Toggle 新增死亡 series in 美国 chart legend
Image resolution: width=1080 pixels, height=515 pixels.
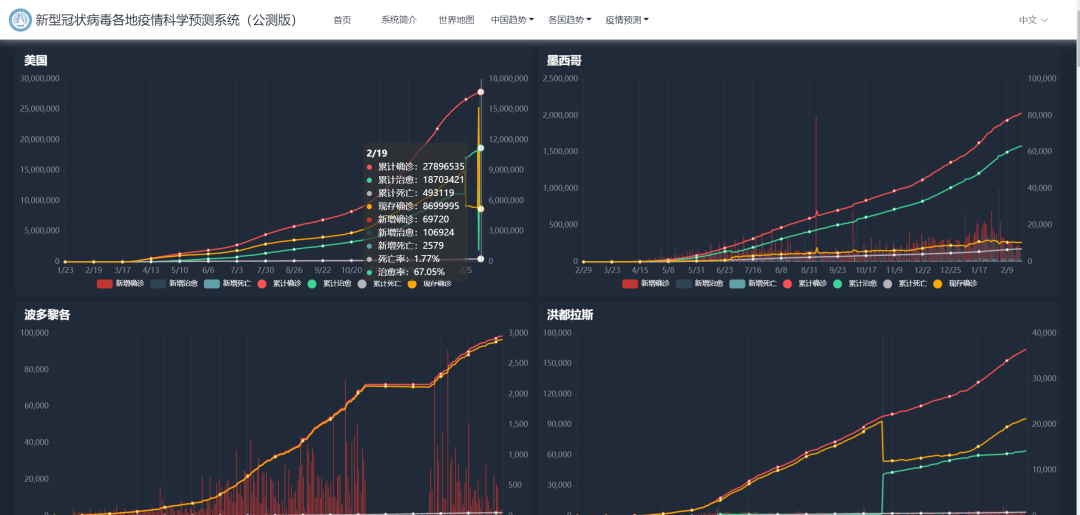[x=228, y=283]
